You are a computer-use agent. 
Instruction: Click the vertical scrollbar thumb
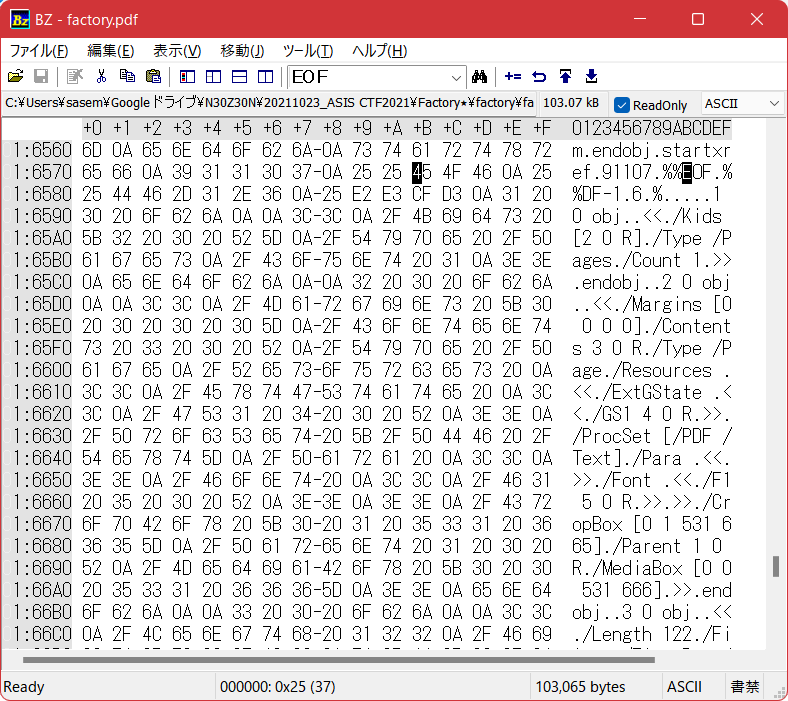pos(776,567)
